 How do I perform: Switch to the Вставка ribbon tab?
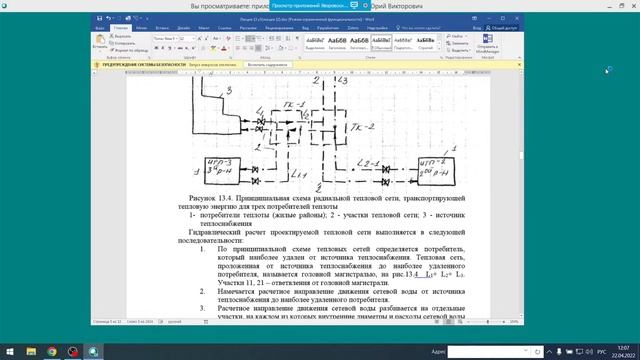click(x=162, y=28)
